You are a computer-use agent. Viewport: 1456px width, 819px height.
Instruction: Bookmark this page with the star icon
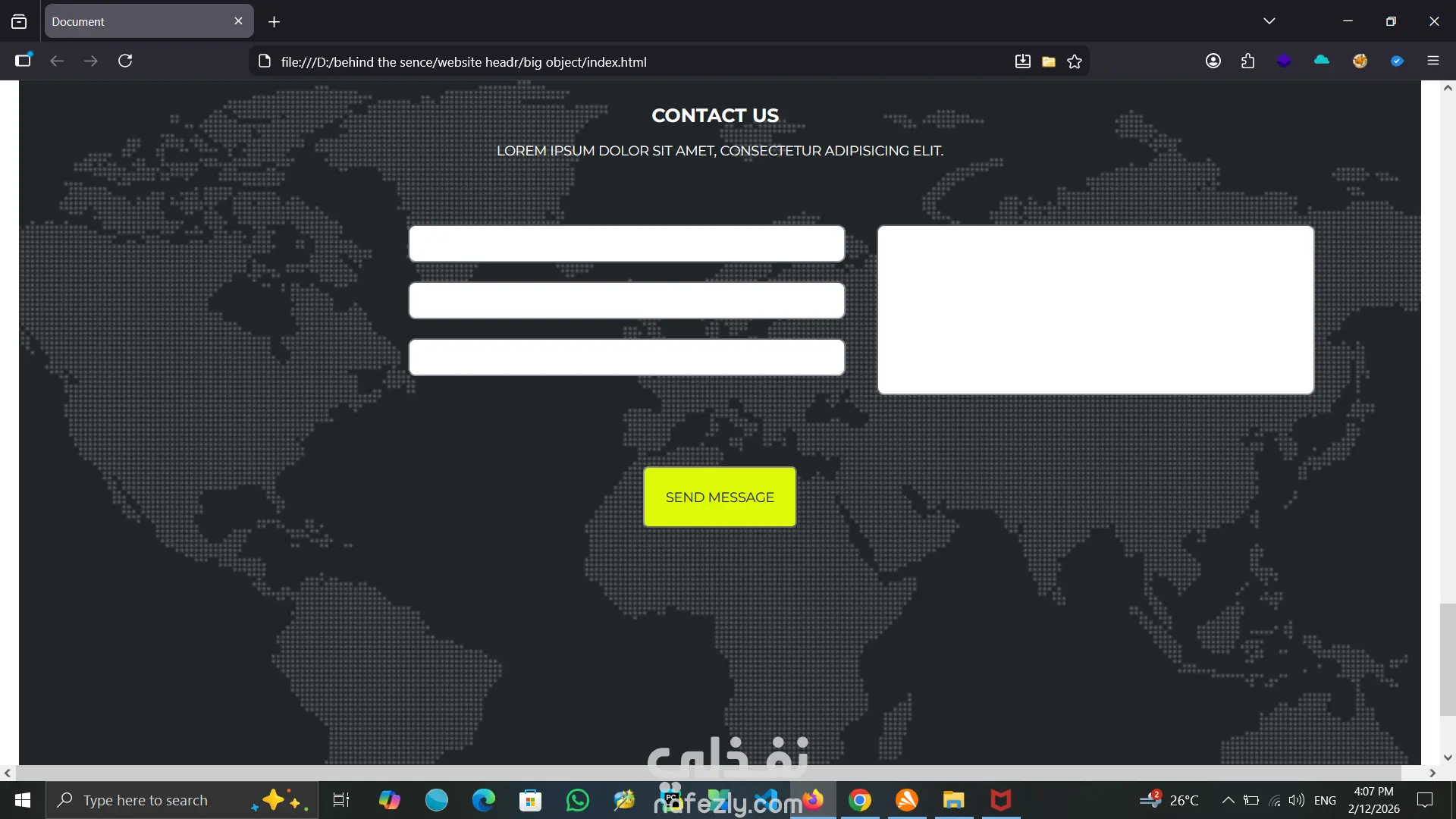click(1075, 61)
